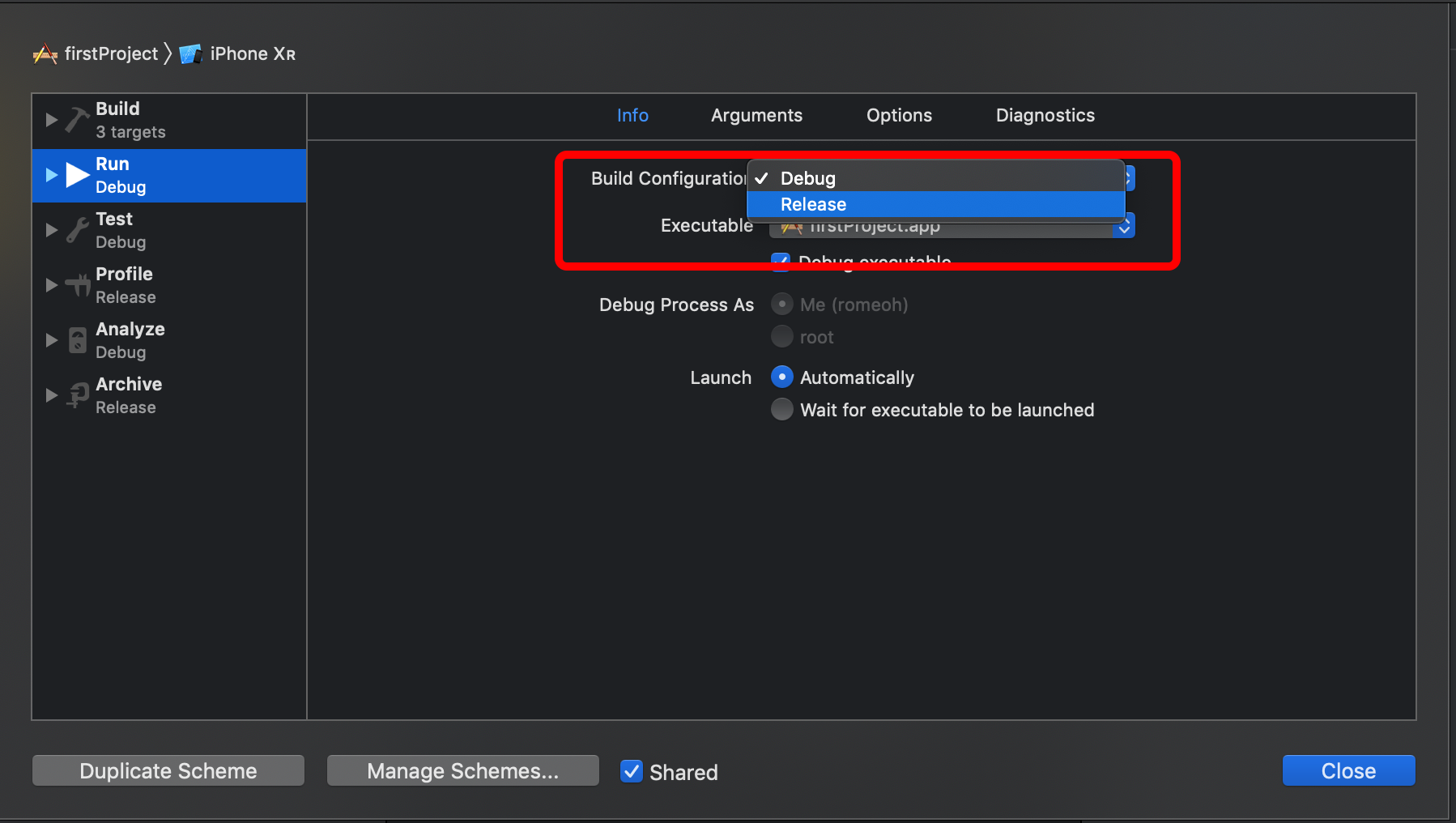Select the Analyze Debug row
This screenshot has height=823, width=1456.
169,340
